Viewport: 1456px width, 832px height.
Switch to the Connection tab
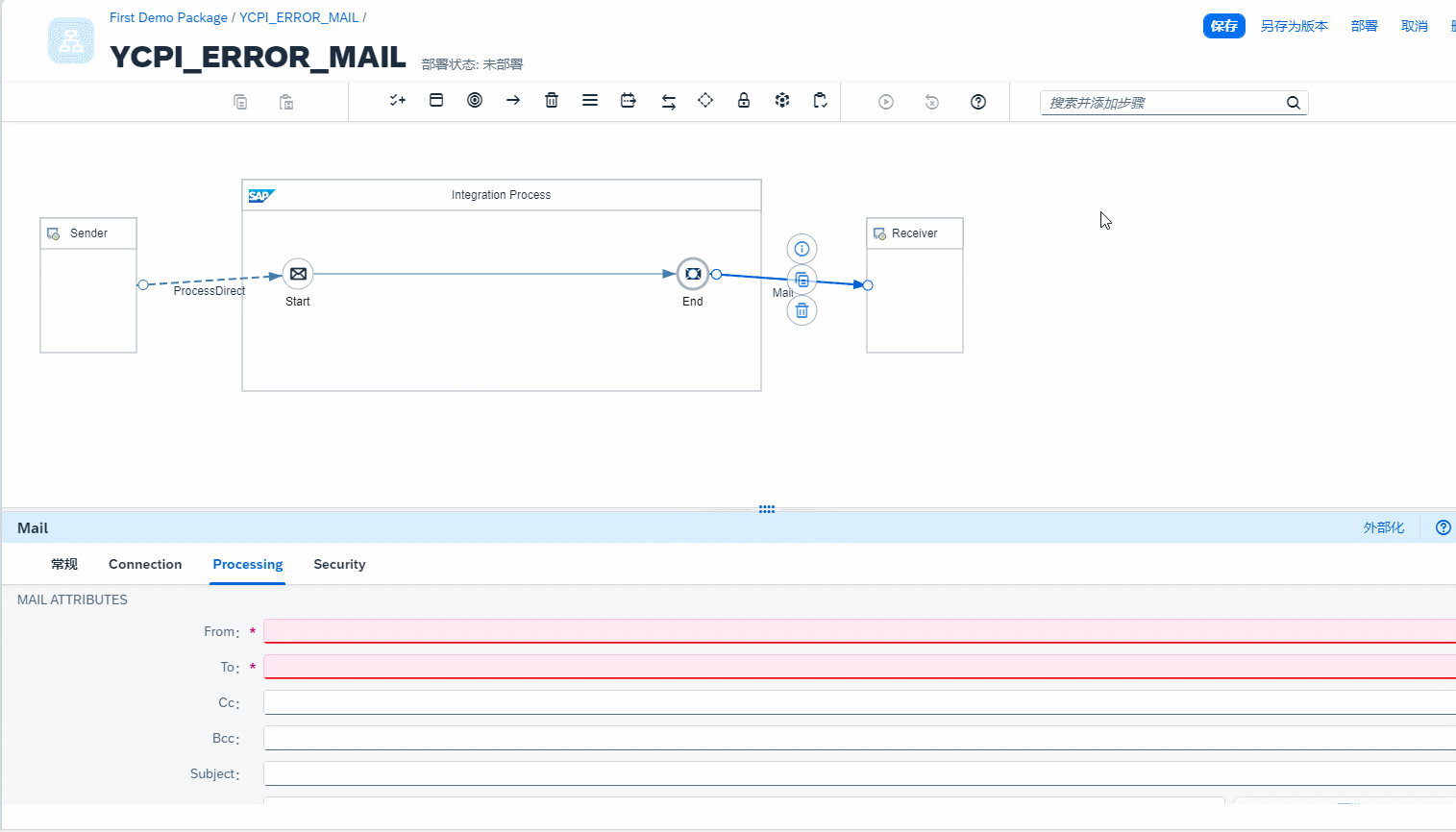click(145, 564)
